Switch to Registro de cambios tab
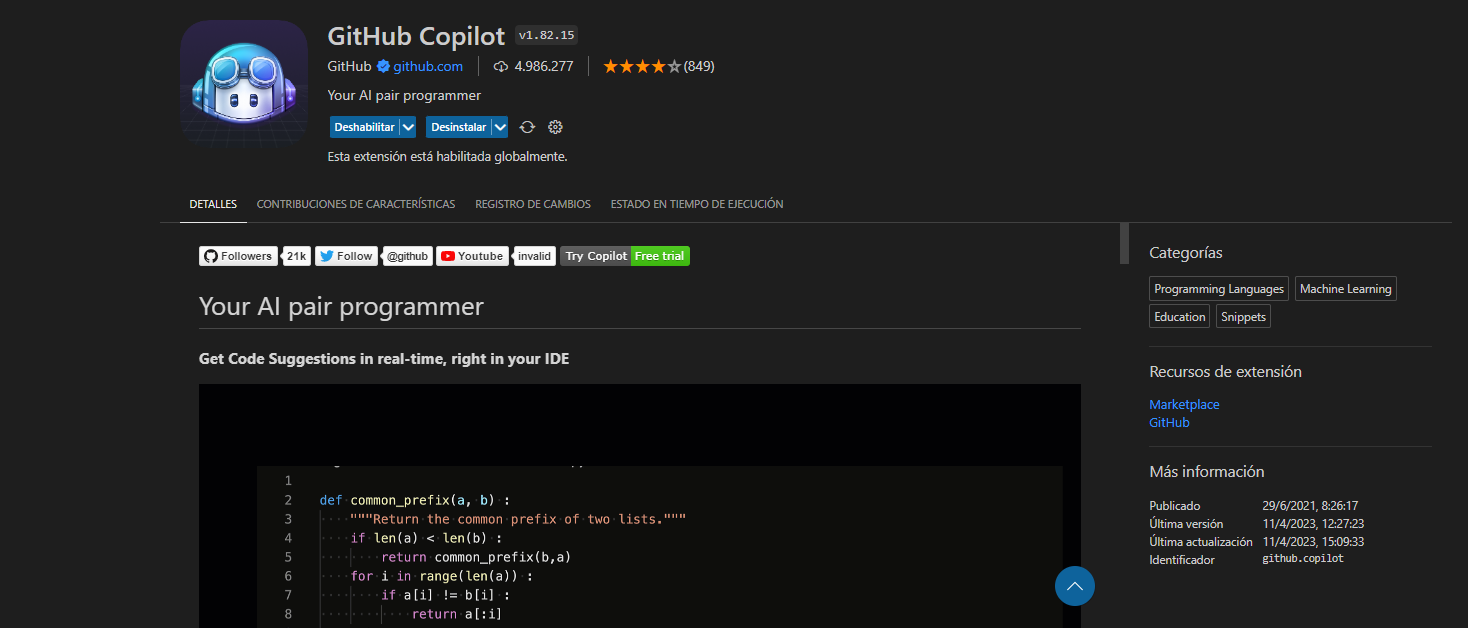The height and width of the screenshot is (628, 1468). (x=533, y=204)
